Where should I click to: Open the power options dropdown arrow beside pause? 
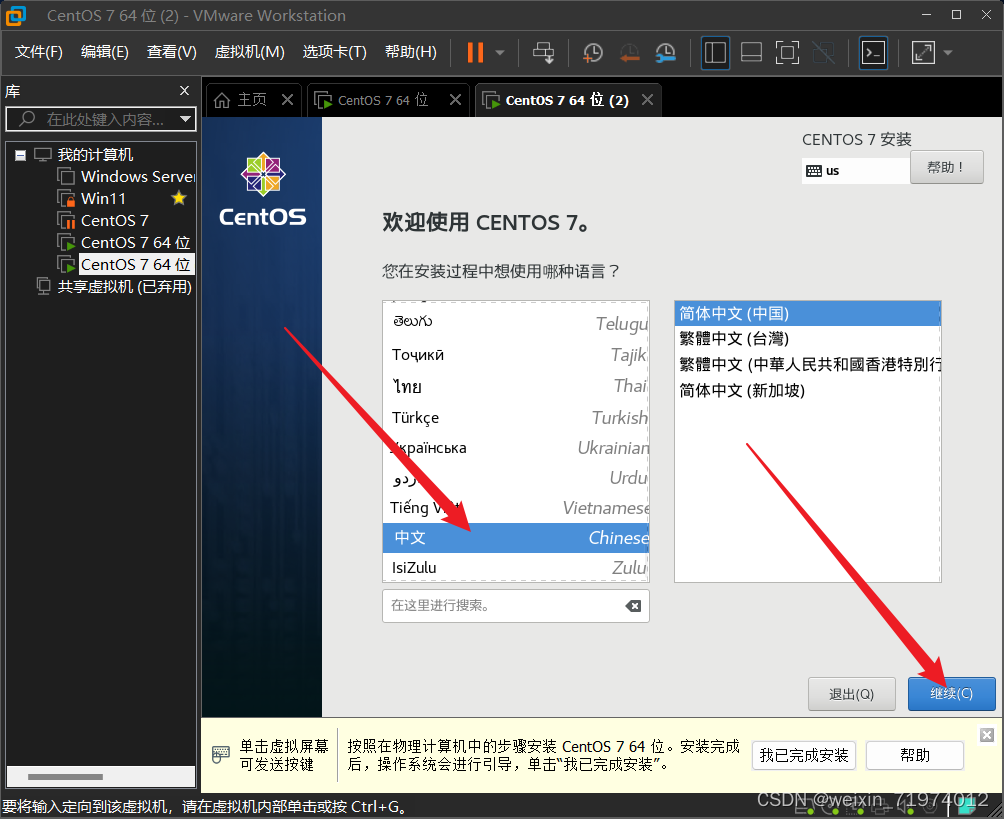click(x=500, y=53)
